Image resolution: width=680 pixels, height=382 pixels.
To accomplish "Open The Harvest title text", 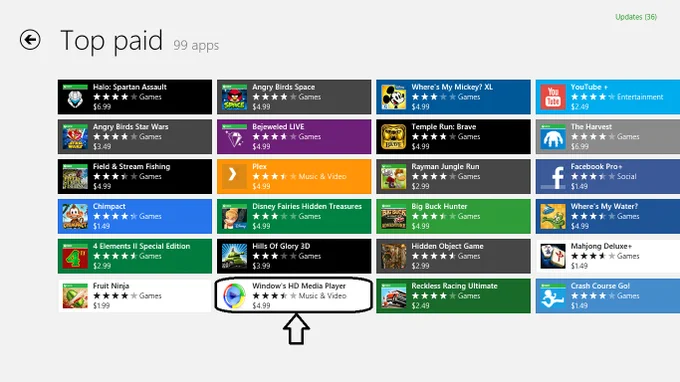I will pyautogui.click(x=591, y=127).
